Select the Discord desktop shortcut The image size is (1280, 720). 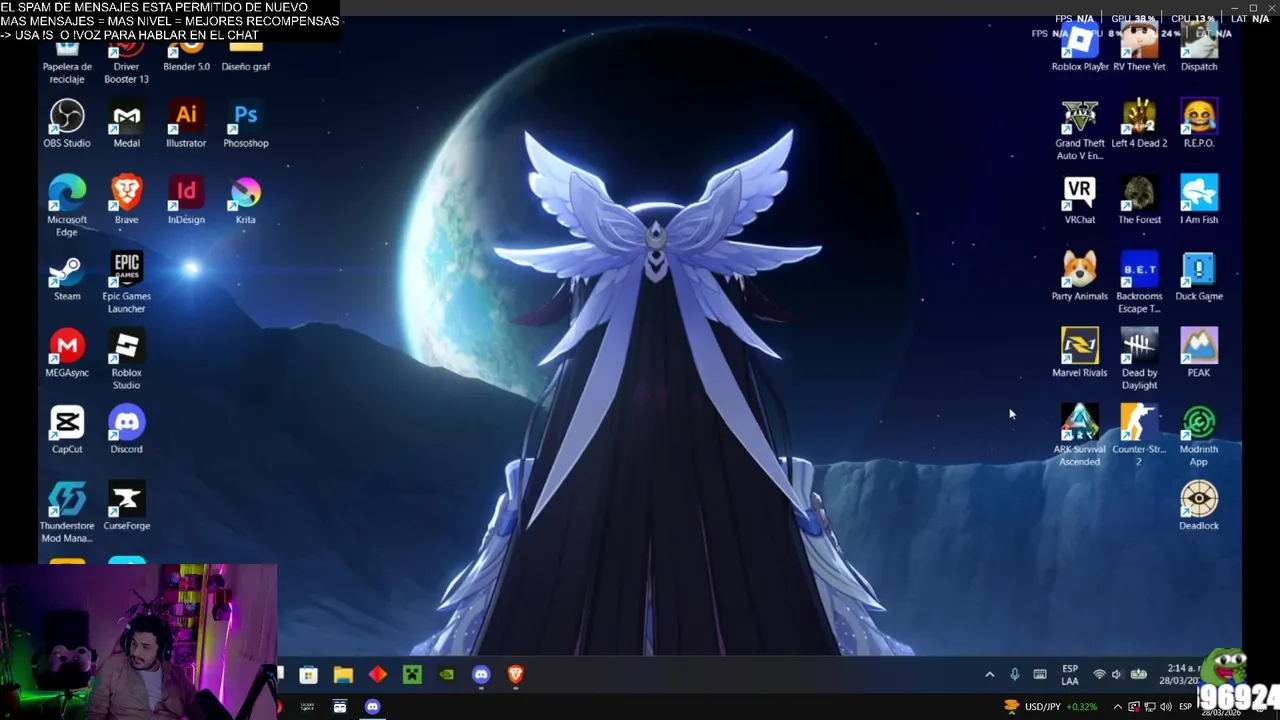click(x=126, y=430)
